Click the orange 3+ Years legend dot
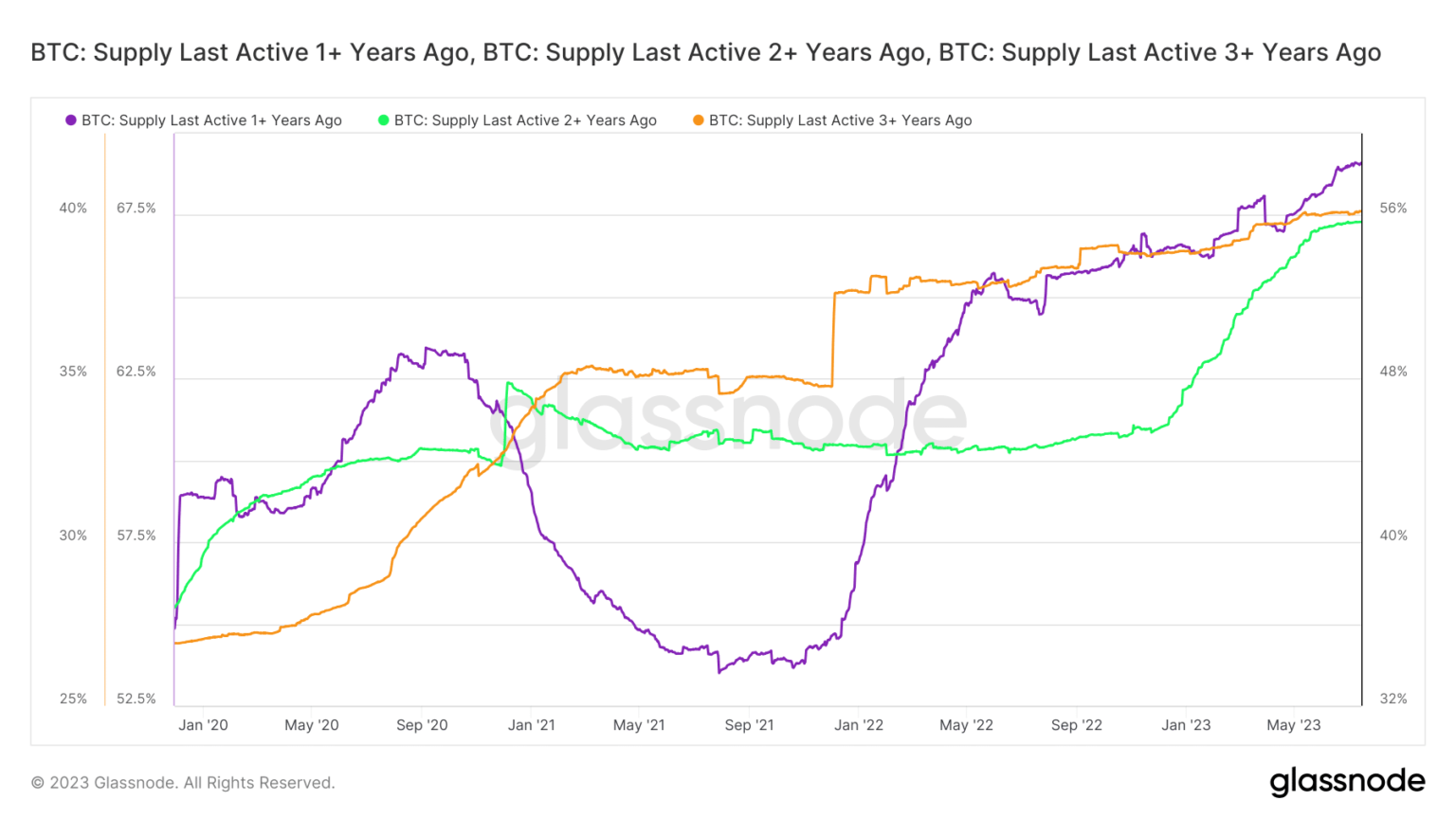Screen dimensions: 1456x819 click(x=699, y=120)
